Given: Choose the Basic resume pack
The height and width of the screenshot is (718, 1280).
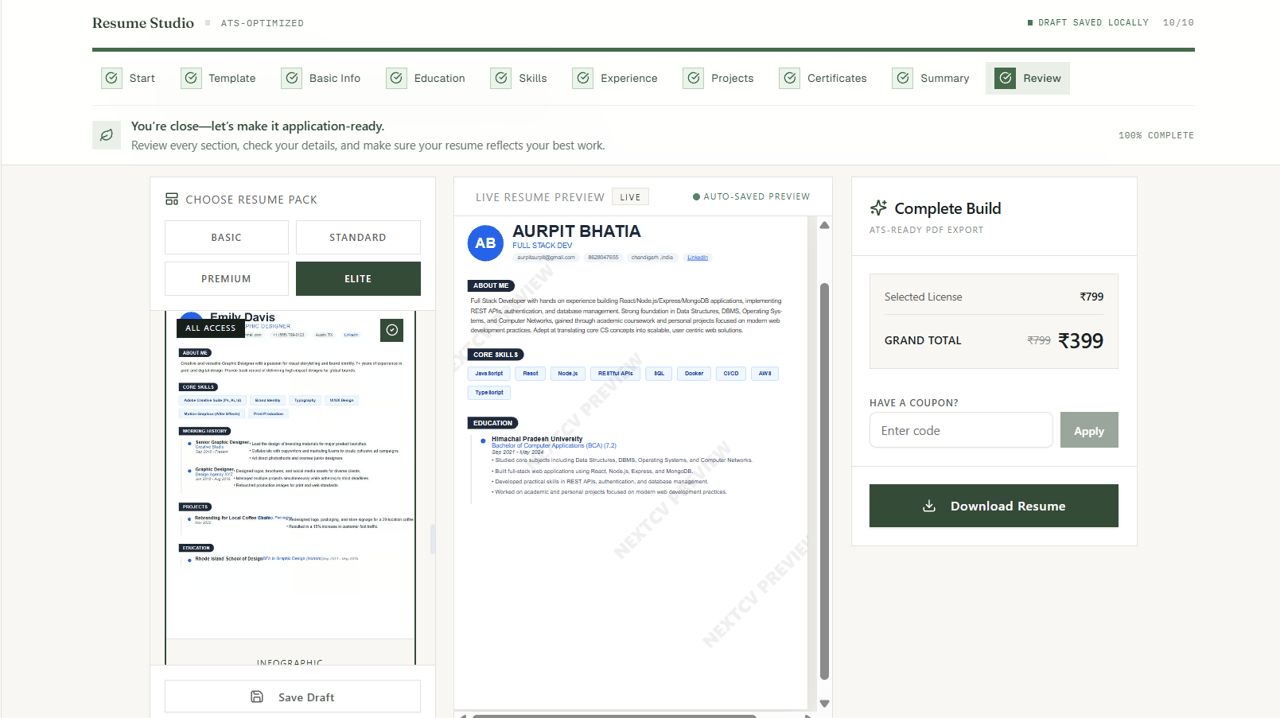Looking at the screenshot, I should pos(227,237).
